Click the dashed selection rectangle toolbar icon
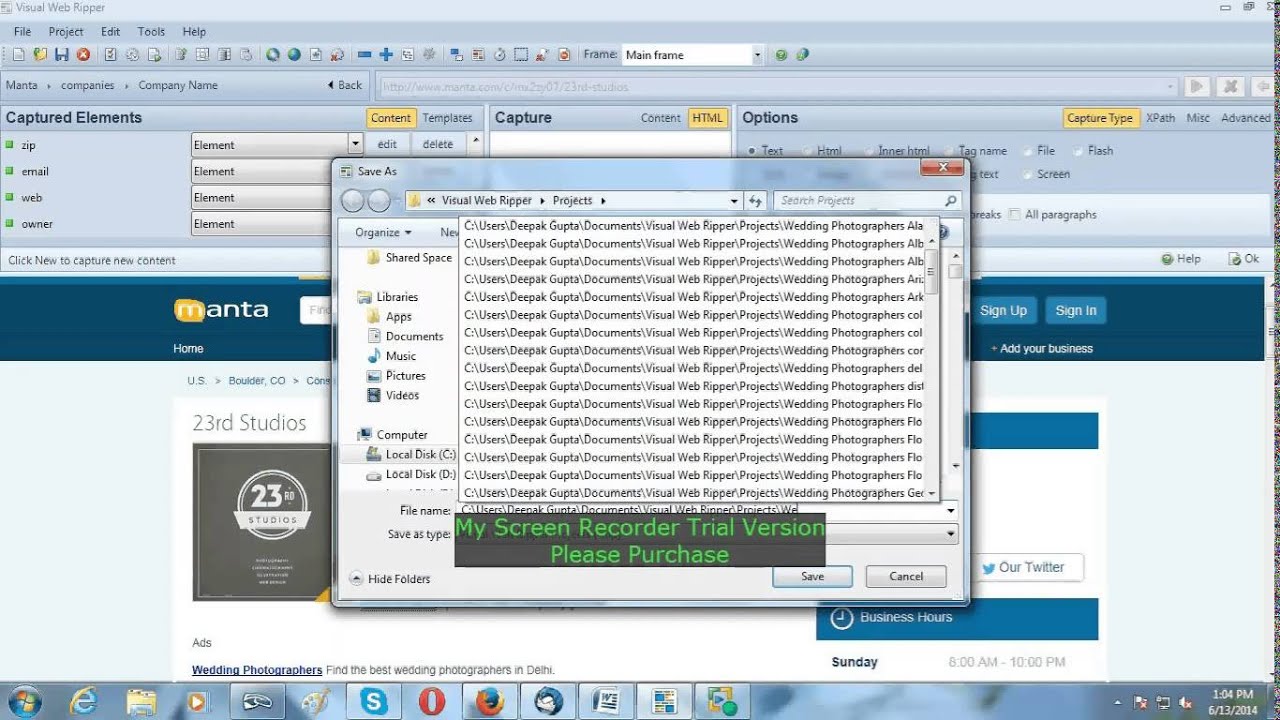 pyautogui.click(x=521, y=55)
